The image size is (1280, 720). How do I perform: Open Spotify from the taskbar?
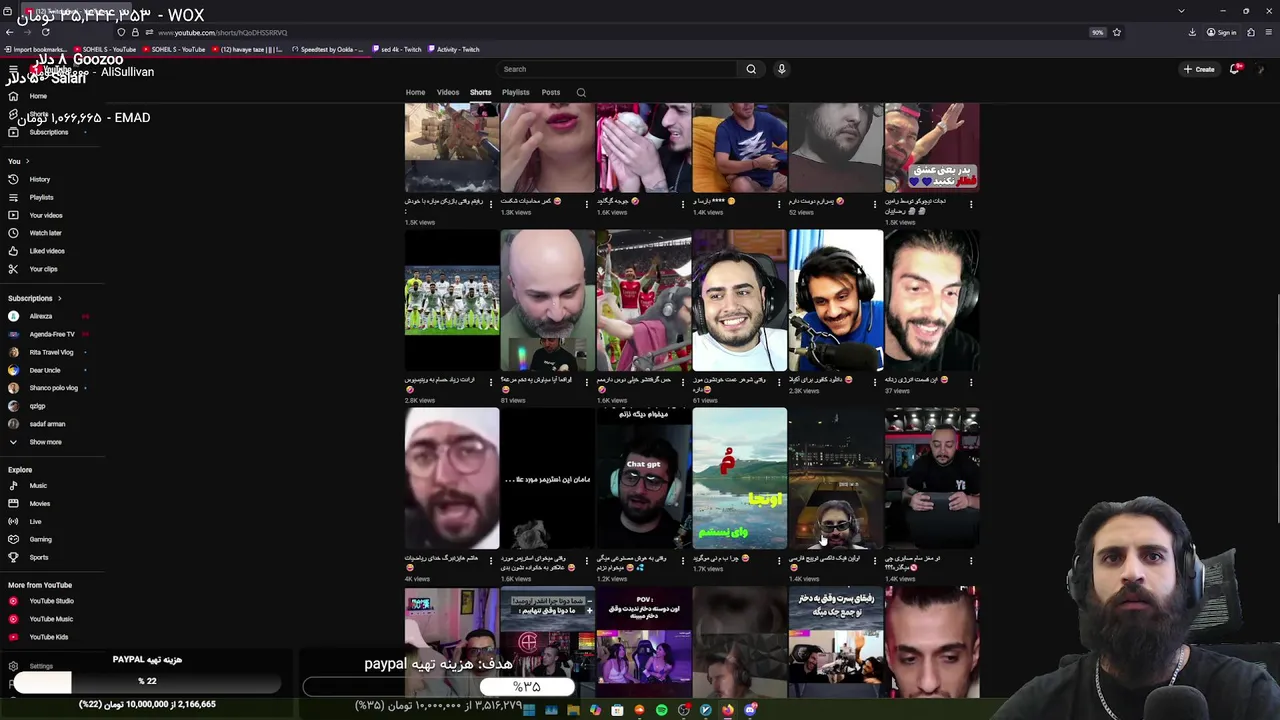point(662,710)
